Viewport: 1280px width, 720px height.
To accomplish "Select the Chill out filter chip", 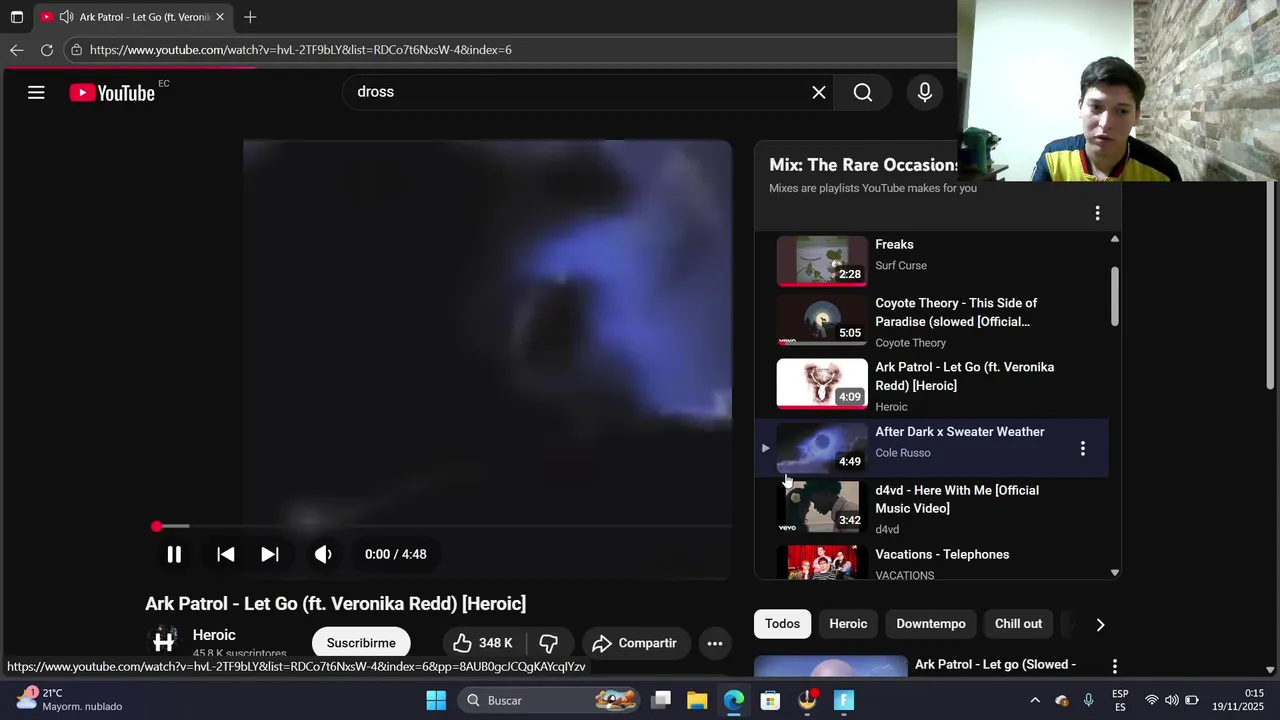I will coord(1018,624).
